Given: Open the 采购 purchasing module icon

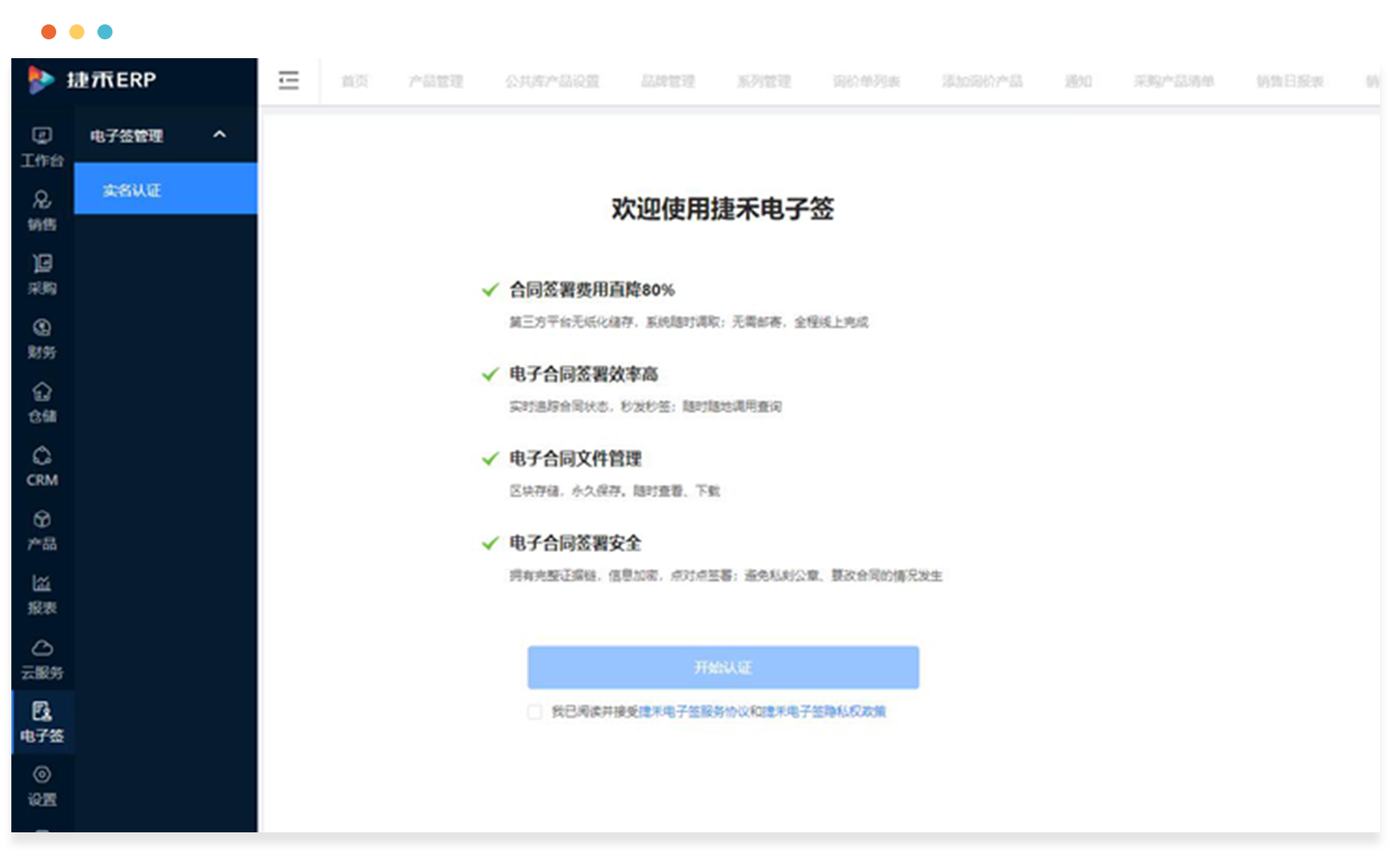Looking at the screenshot, I should [x=42, y=275].
